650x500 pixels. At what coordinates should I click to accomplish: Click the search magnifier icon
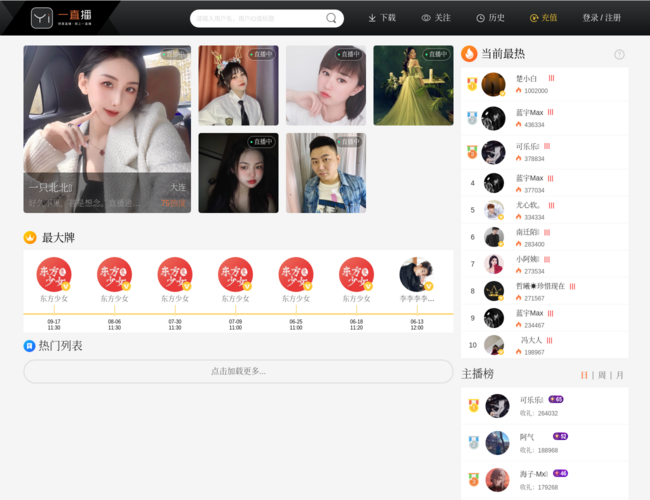(x=331, y=18)
